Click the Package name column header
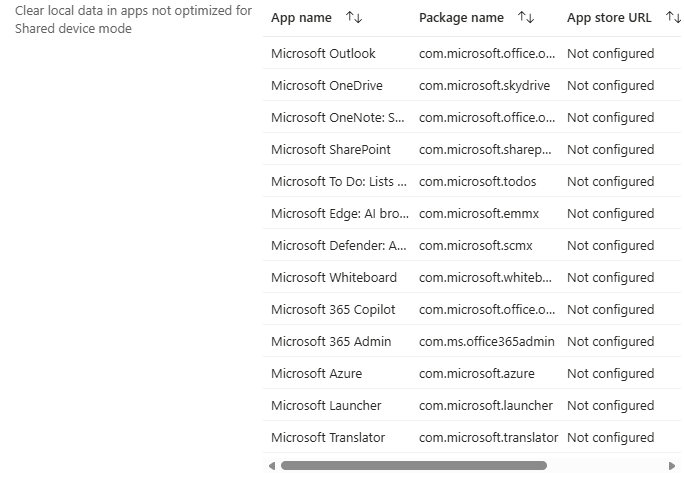Image resolution: width=684 pixels, height=480 pixels. point(461,18)
